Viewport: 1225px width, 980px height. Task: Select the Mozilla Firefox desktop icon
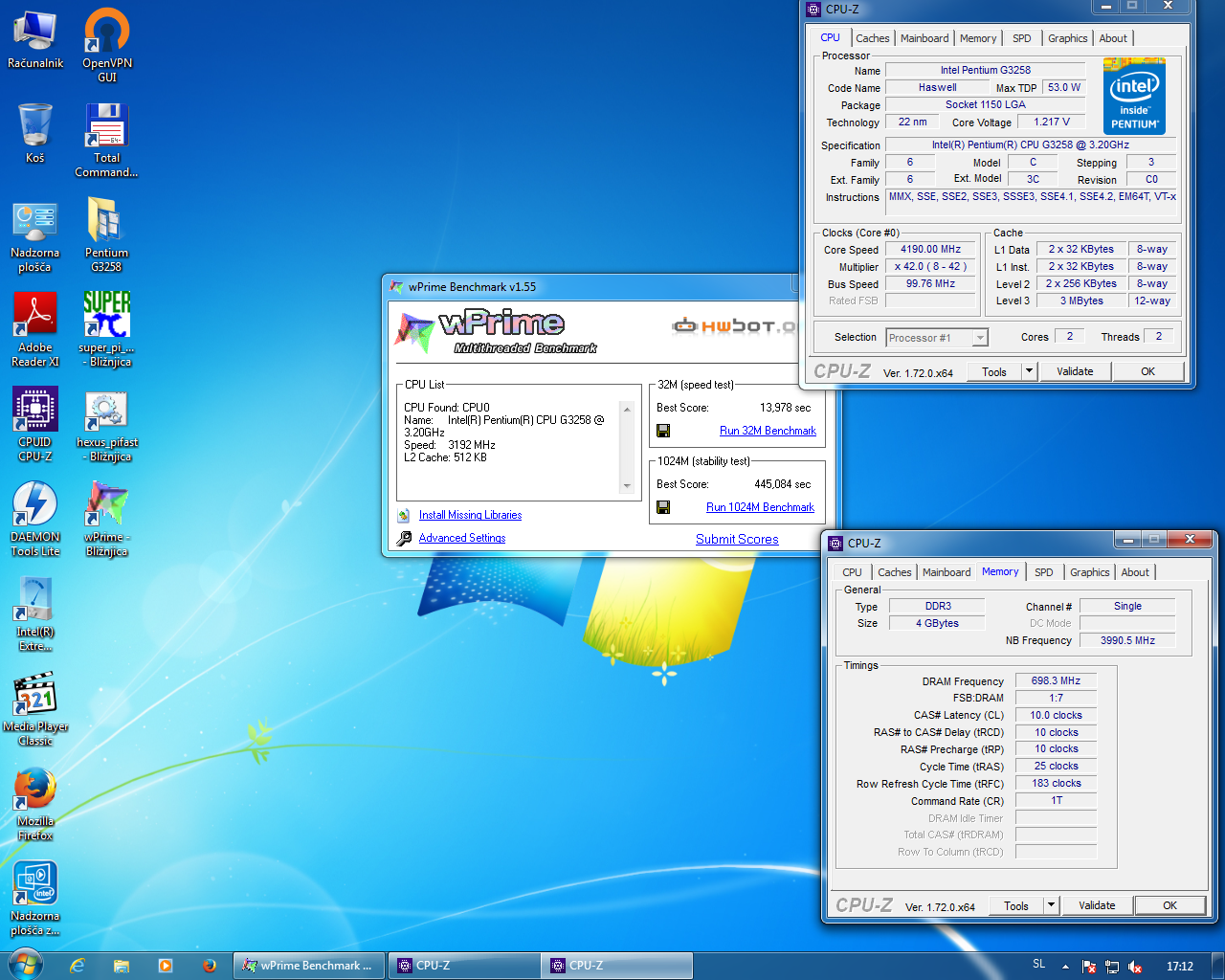[35, 804]
